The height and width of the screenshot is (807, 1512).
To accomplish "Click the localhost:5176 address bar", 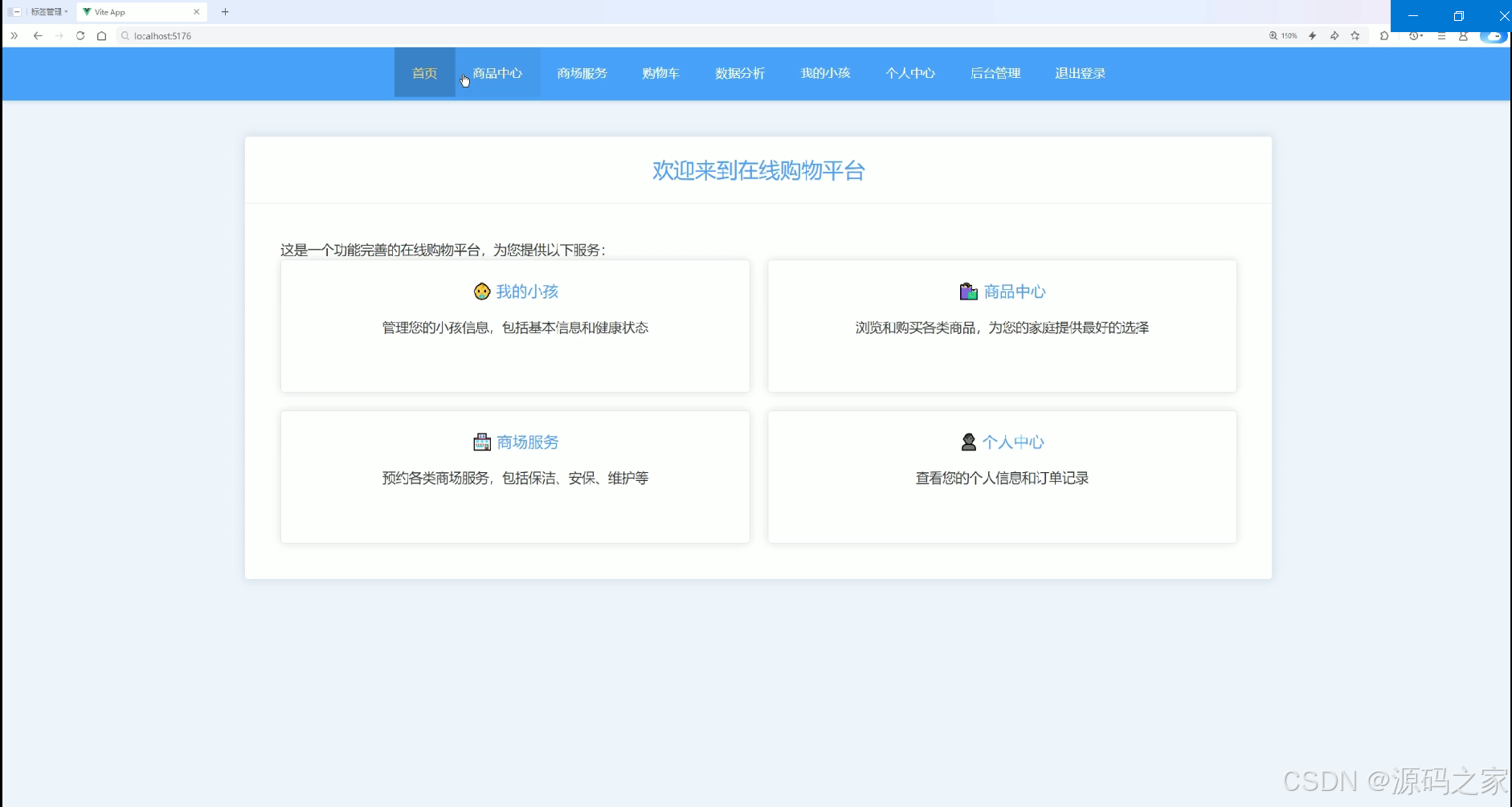I will (x=162, y=36).
